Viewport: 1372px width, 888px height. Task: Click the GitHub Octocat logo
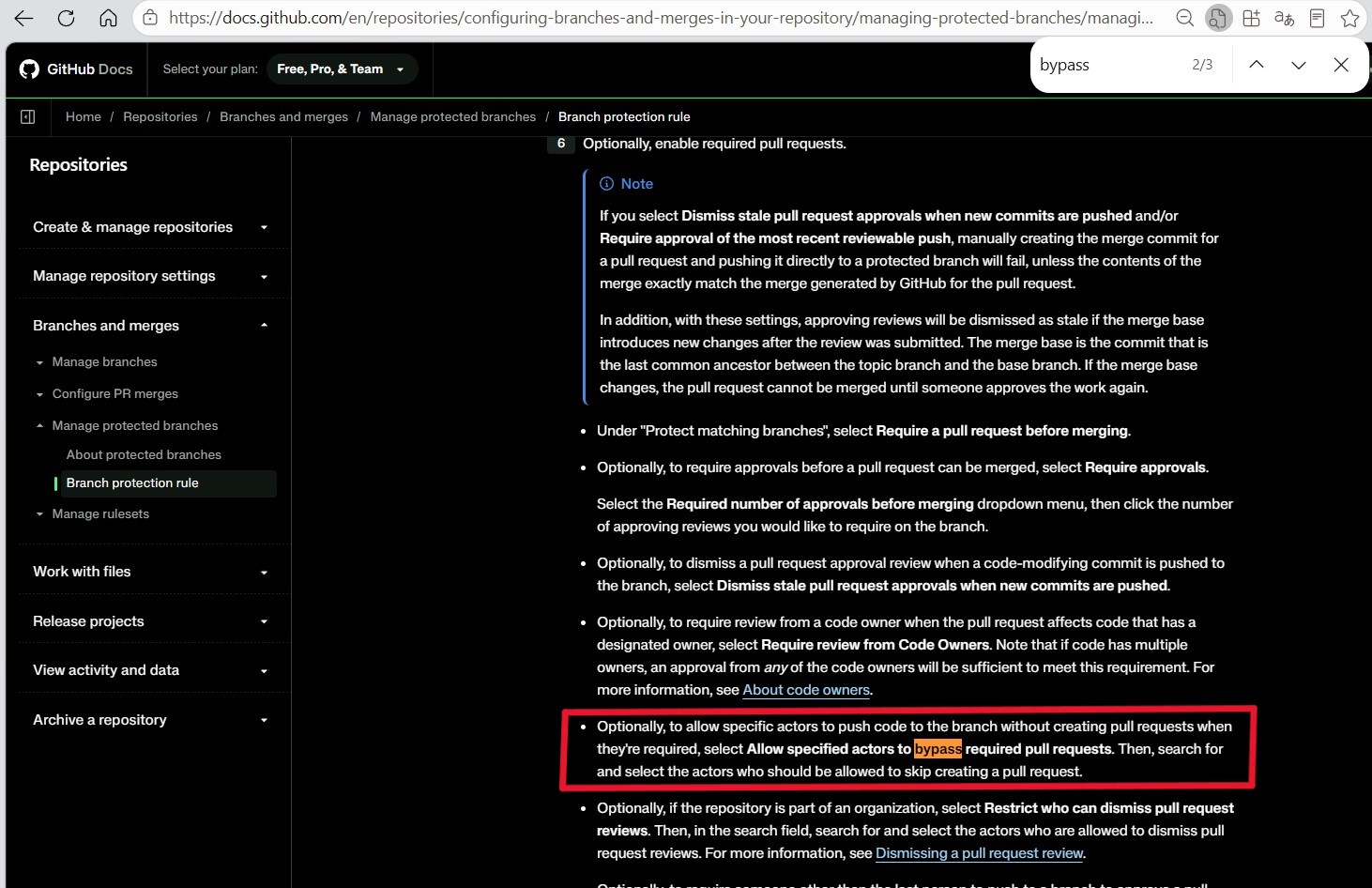coord(29,69)
